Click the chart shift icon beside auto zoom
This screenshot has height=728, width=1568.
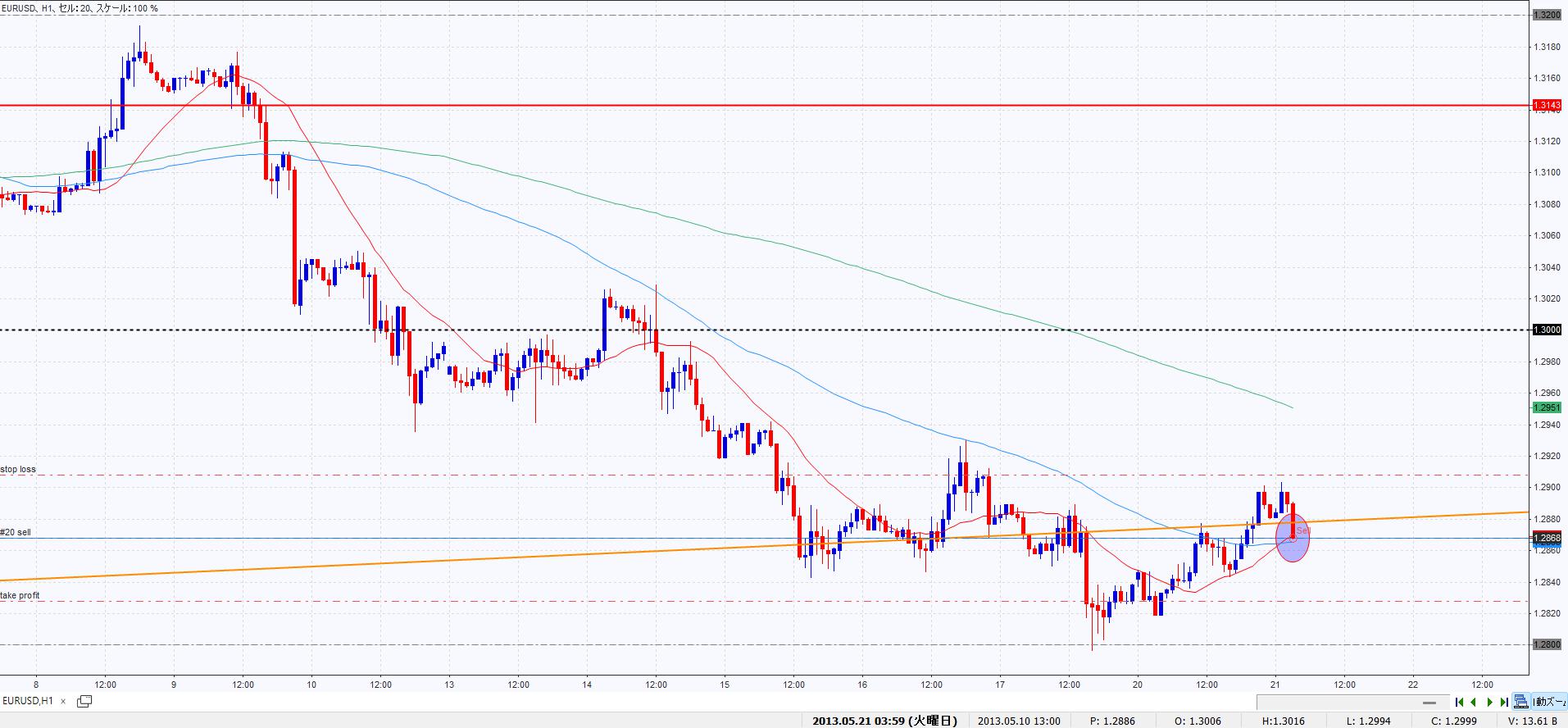[x=1521, y=702]
